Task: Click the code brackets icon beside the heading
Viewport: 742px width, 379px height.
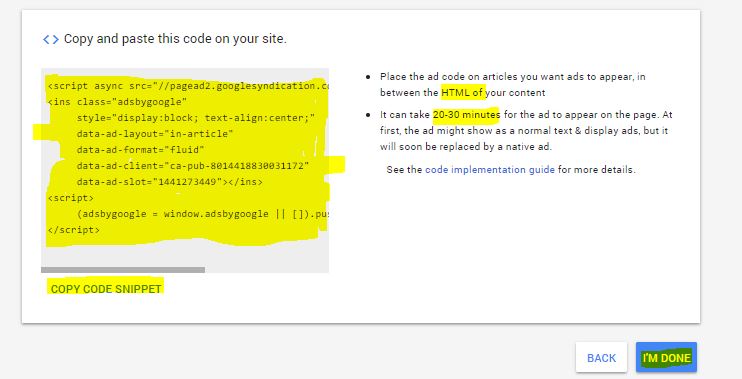Action: [x=51, y=39]
